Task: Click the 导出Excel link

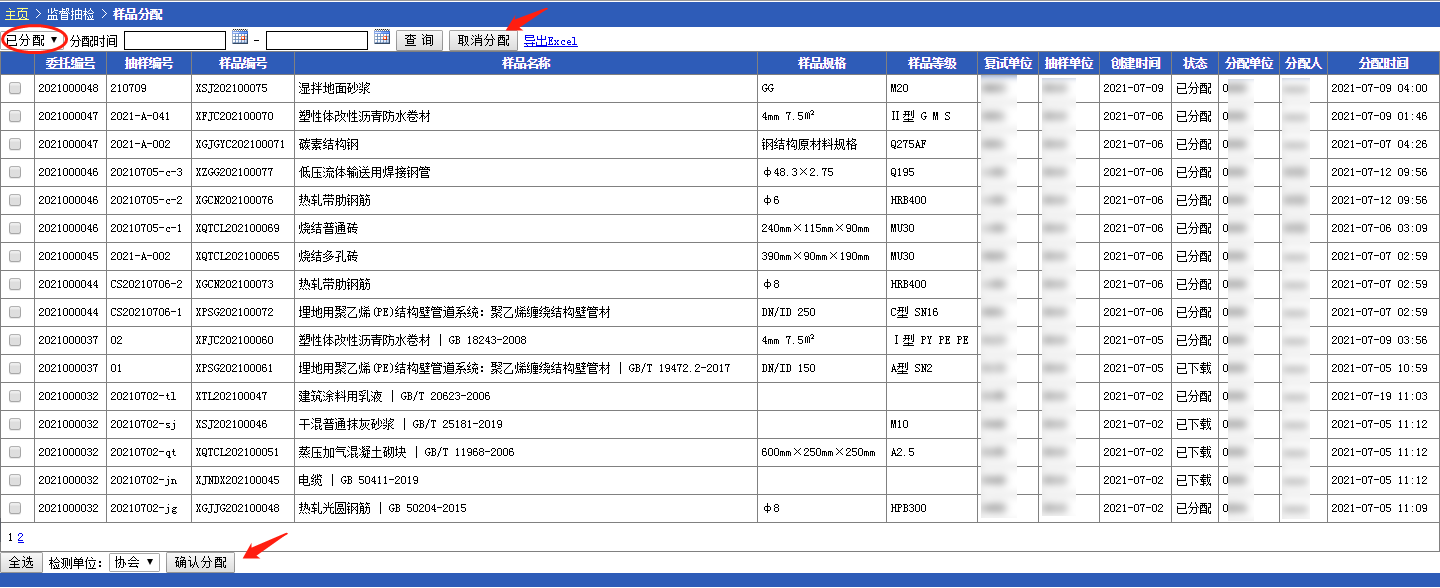Action: [550, 41]
